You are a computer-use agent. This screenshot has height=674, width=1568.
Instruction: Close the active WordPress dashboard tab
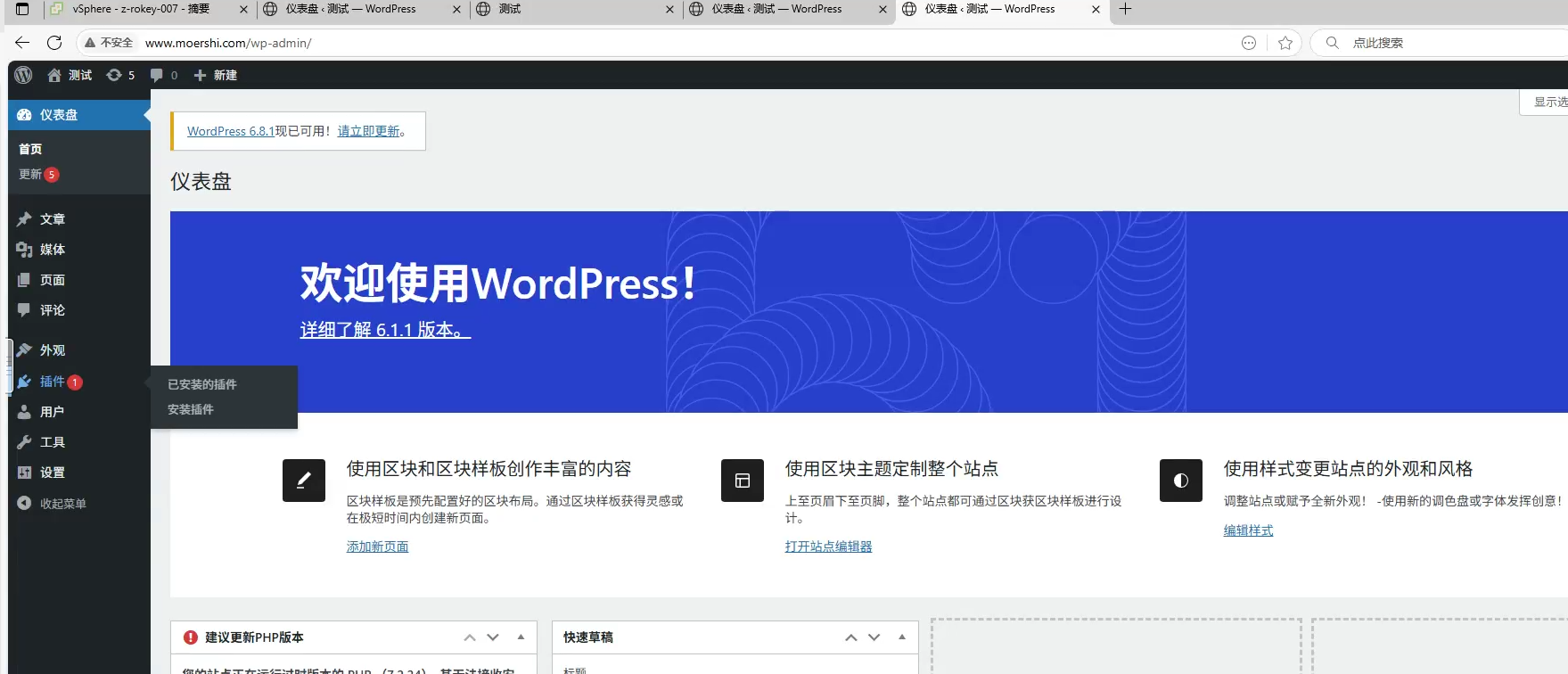(x=1096, y=9)
